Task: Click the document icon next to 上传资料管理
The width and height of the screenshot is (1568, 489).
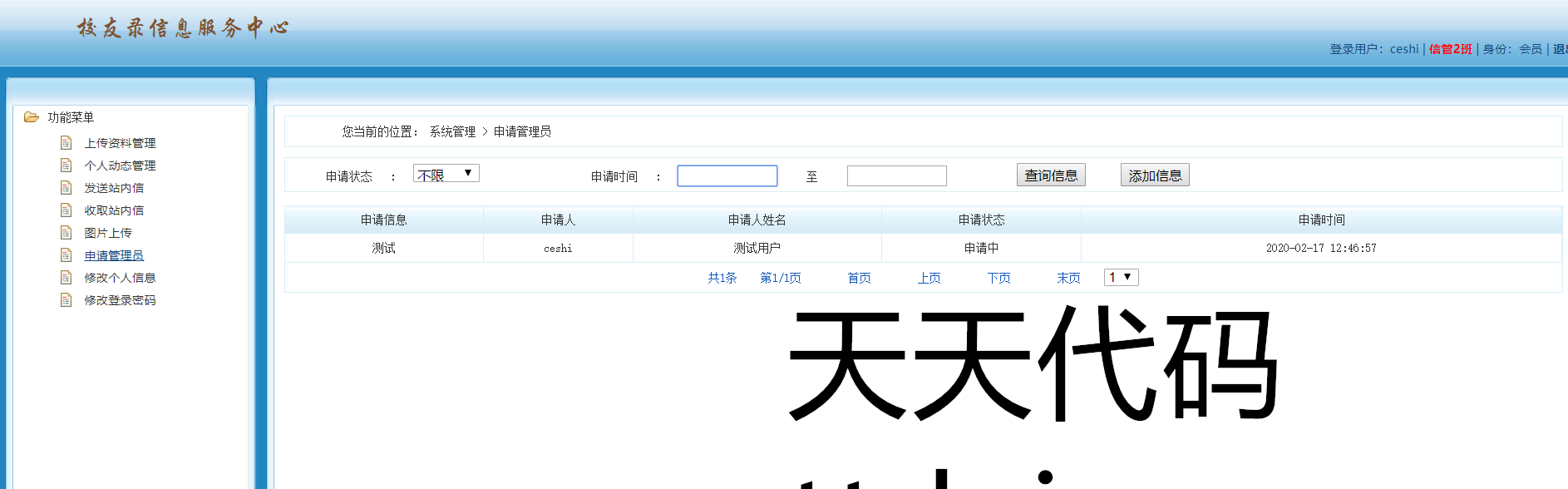Action: pos(67,143)
